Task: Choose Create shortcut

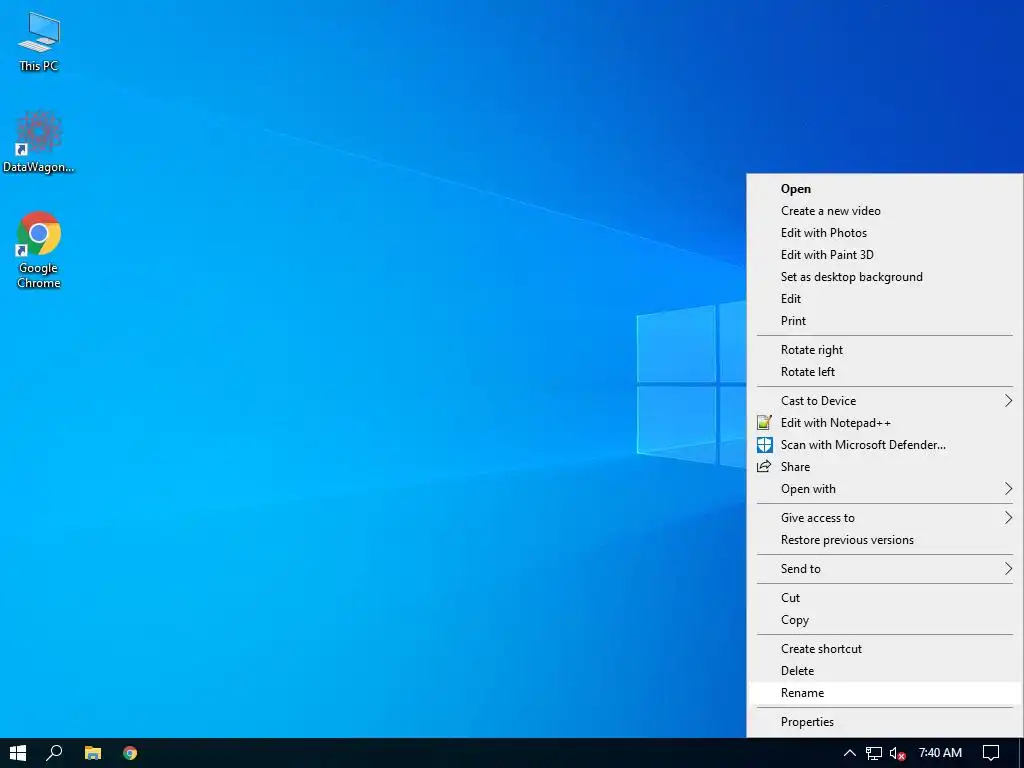Action: click(x=884, y=648)
